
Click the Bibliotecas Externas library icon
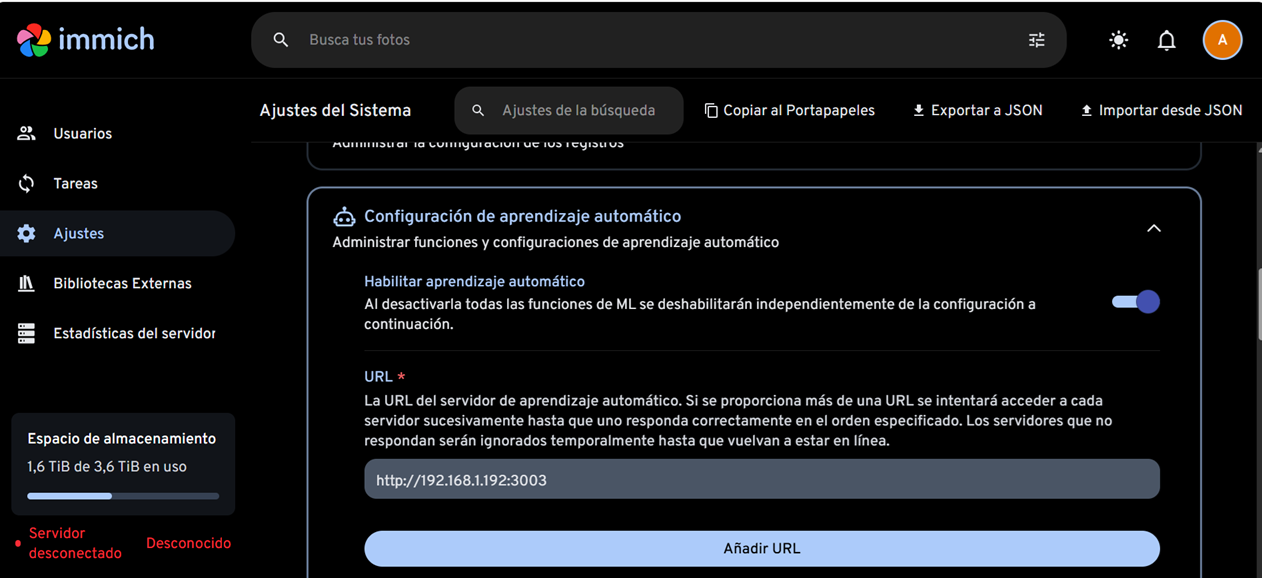click(x=27, y=283)
